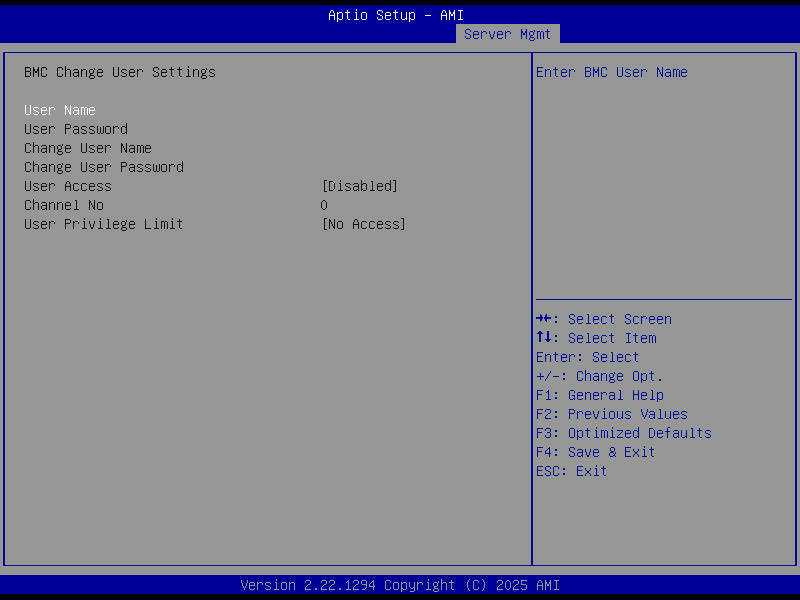800x600 pixels.
Task: Click the Enter BMC User Name help text
Action: [615, 72]
